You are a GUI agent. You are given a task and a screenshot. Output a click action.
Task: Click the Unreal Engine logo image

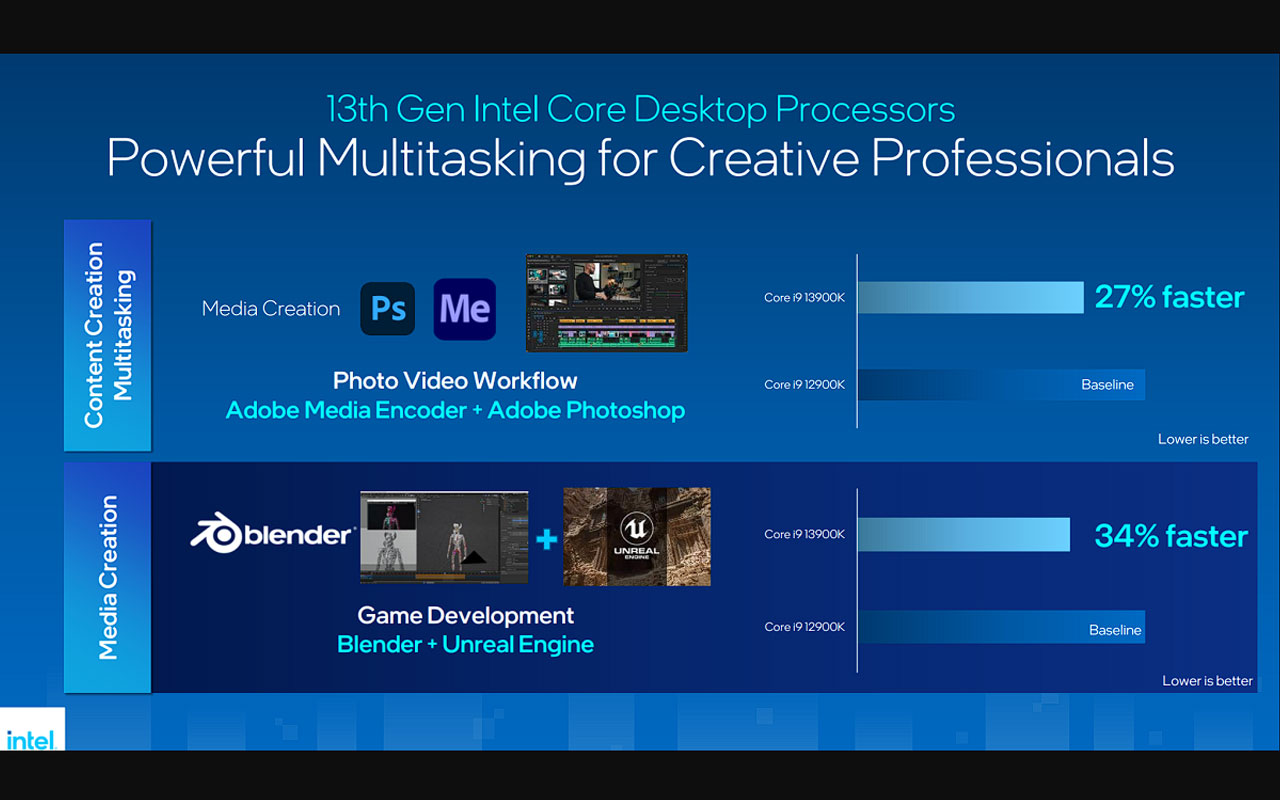637,537
